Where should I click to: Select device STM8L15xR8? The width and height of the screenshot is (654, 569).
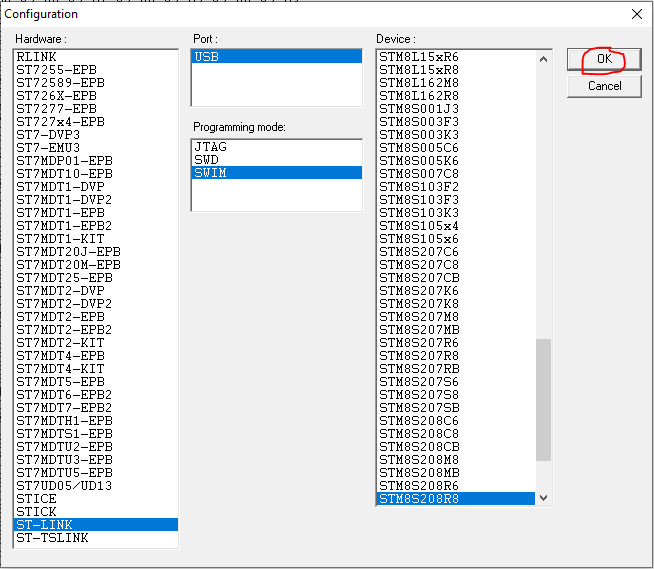(x=456, y=70)
